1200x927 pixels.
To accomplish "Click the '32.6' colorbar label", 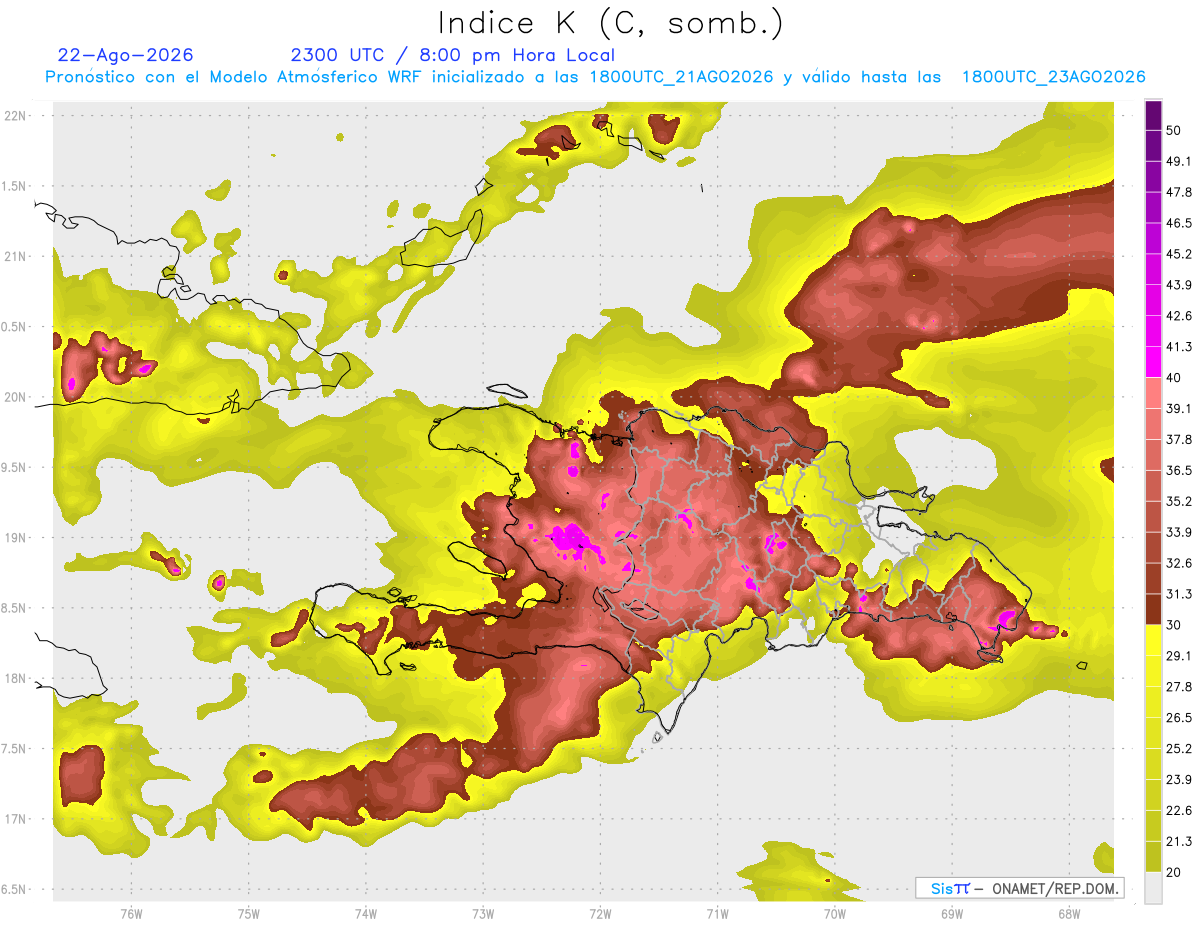I will click(1179, 563).
